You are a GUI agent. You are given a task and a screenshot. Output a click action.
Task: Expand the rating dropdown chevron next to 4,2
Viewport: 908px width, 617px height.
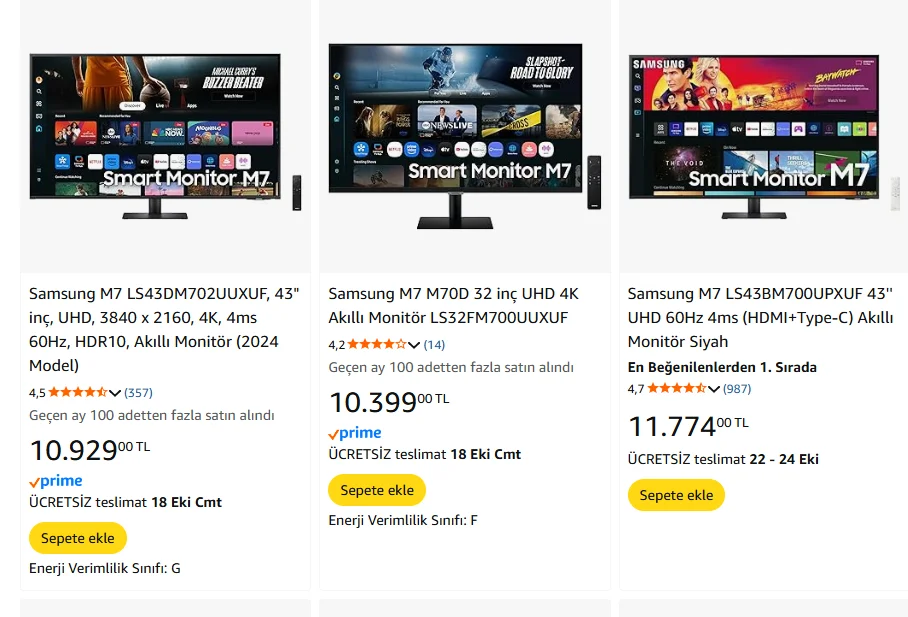pos(414,345)
